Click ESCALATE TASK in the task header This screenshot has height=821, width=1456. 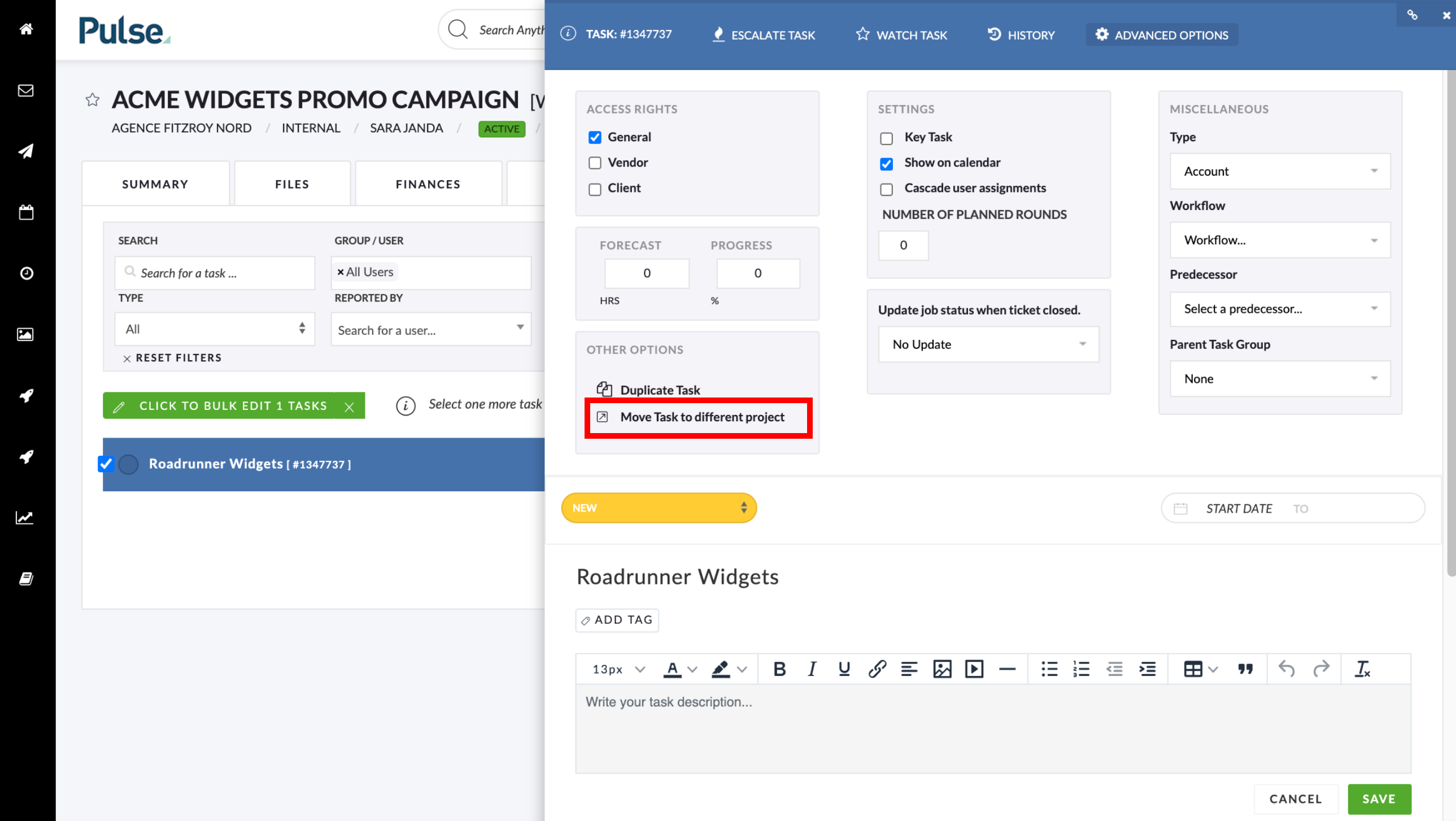pos(764,34)
